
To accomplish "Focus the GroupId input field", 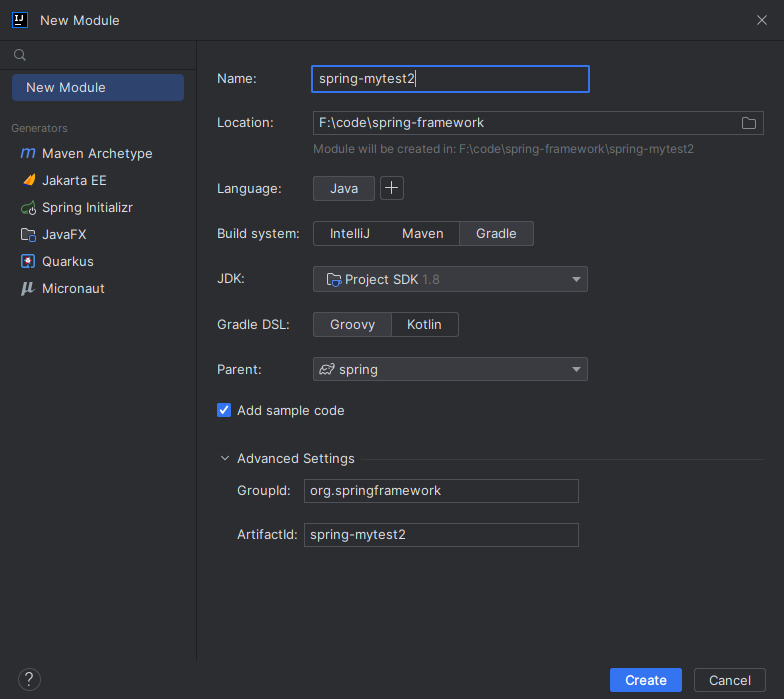I will [441, 491].
